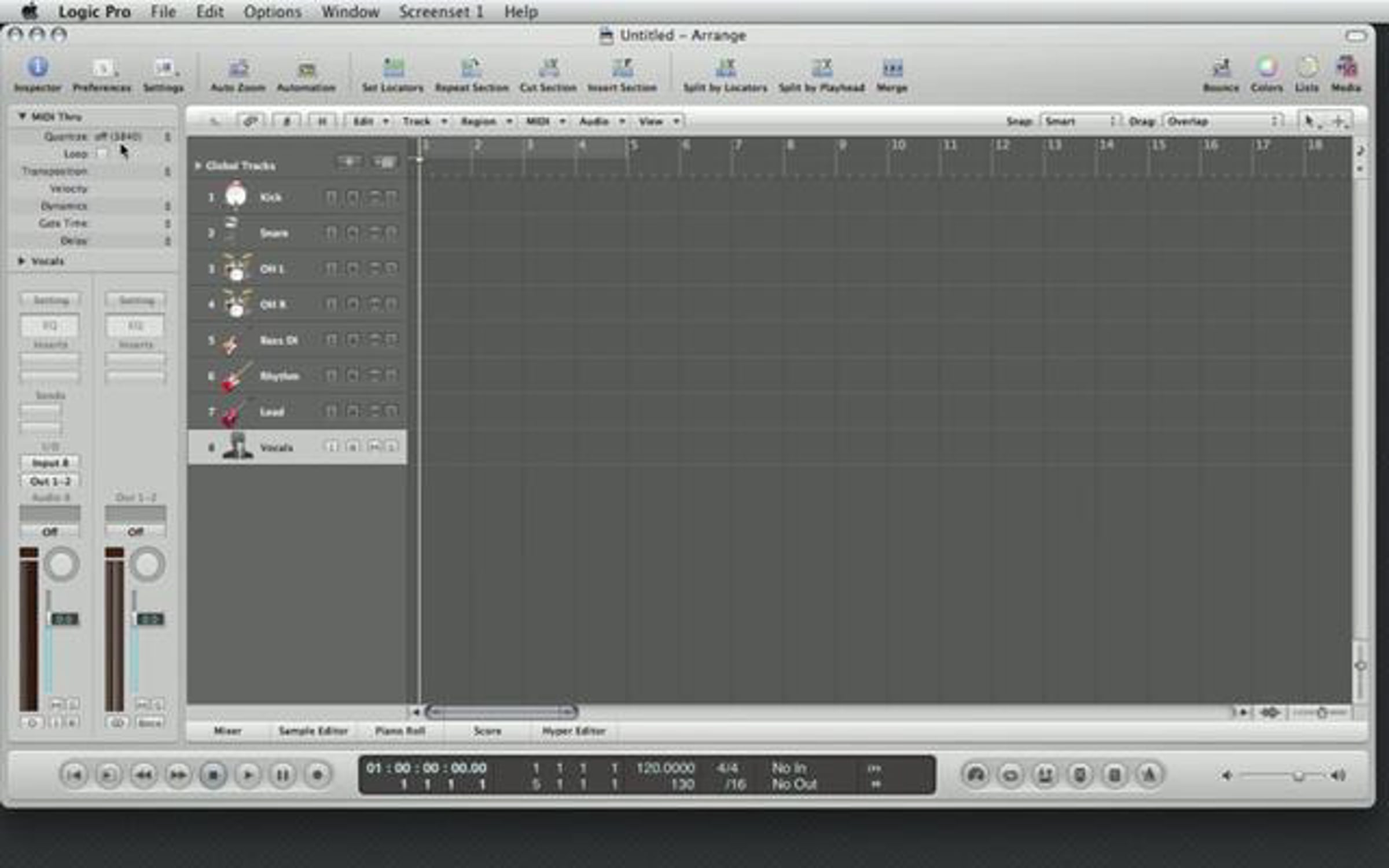The height and width of the screenshot is (868, 1389).
Task: Click the Input 8 channel button
Action: point(50,462)
